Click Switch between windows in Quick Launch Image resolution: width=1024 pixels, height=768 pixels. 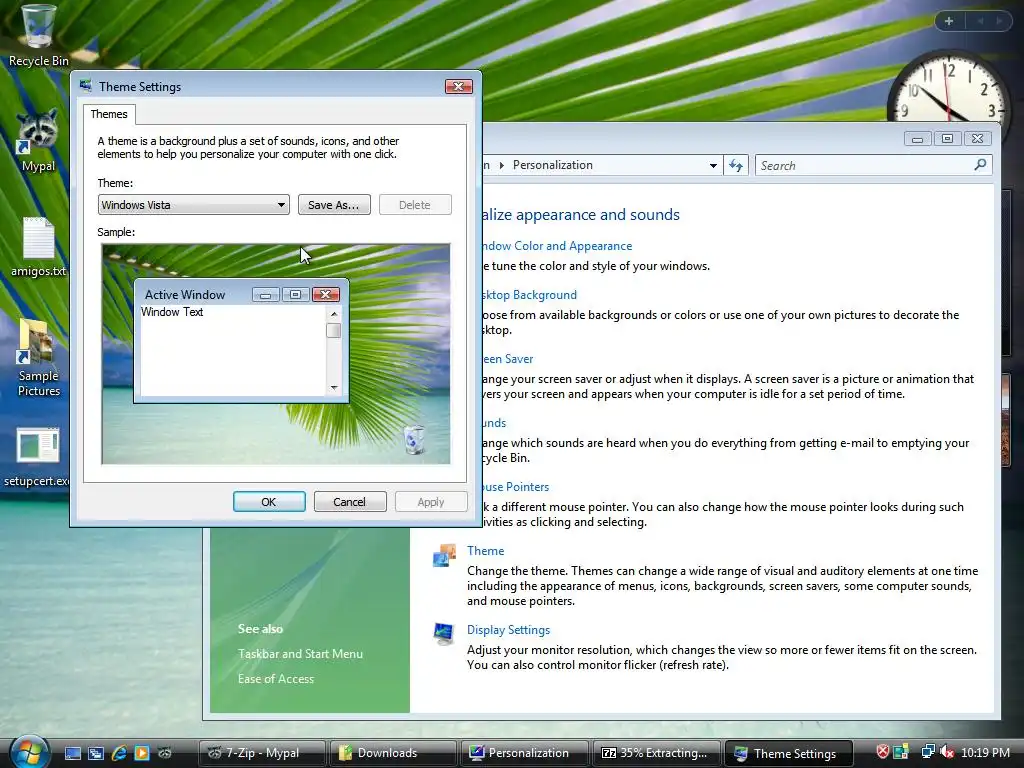click(96, 753)
